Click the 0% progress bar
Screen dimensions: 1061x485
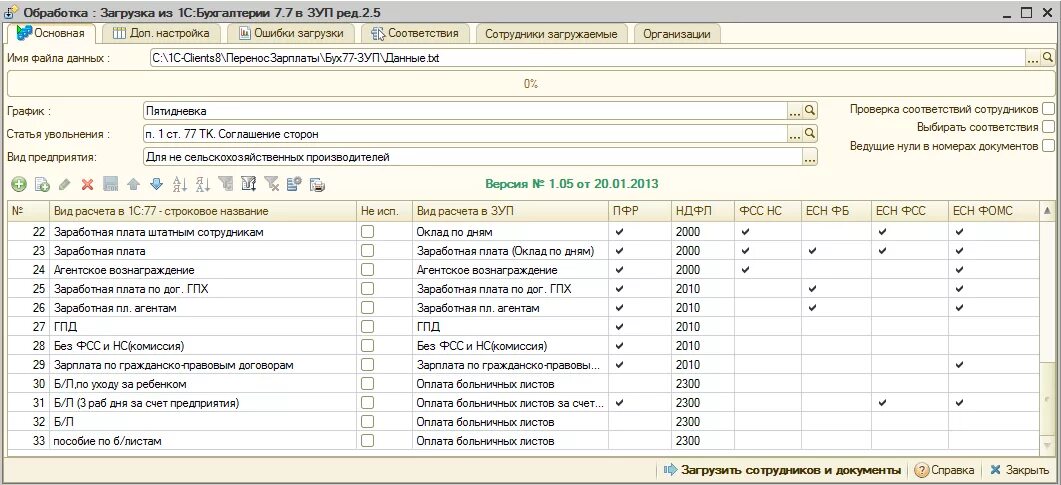[530, 84]
